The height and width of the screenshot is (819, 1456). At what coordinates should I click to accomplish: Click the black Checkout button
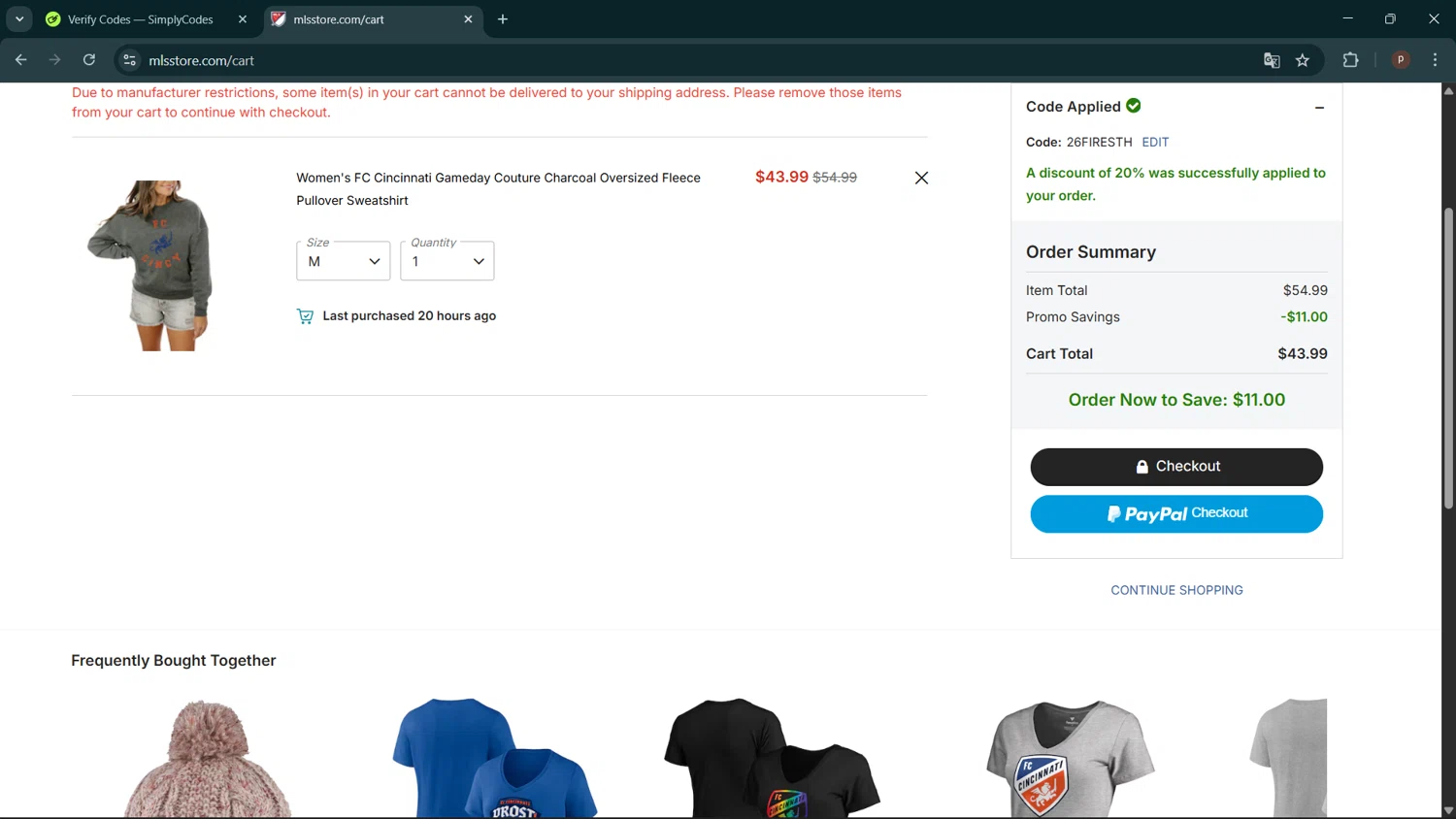1176,467
